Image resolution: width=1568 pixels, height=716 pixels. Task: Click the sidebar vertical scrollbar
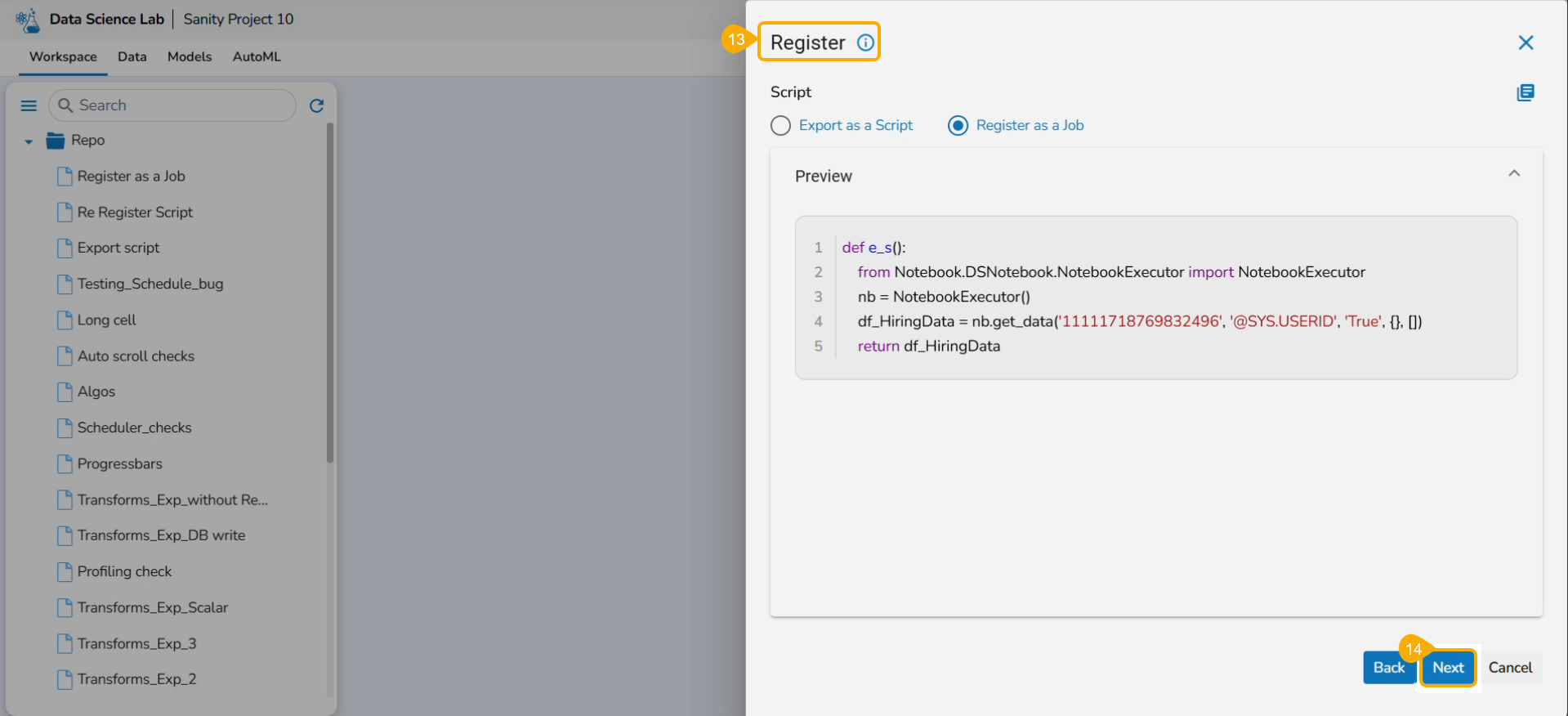click(x=330, y=294)
